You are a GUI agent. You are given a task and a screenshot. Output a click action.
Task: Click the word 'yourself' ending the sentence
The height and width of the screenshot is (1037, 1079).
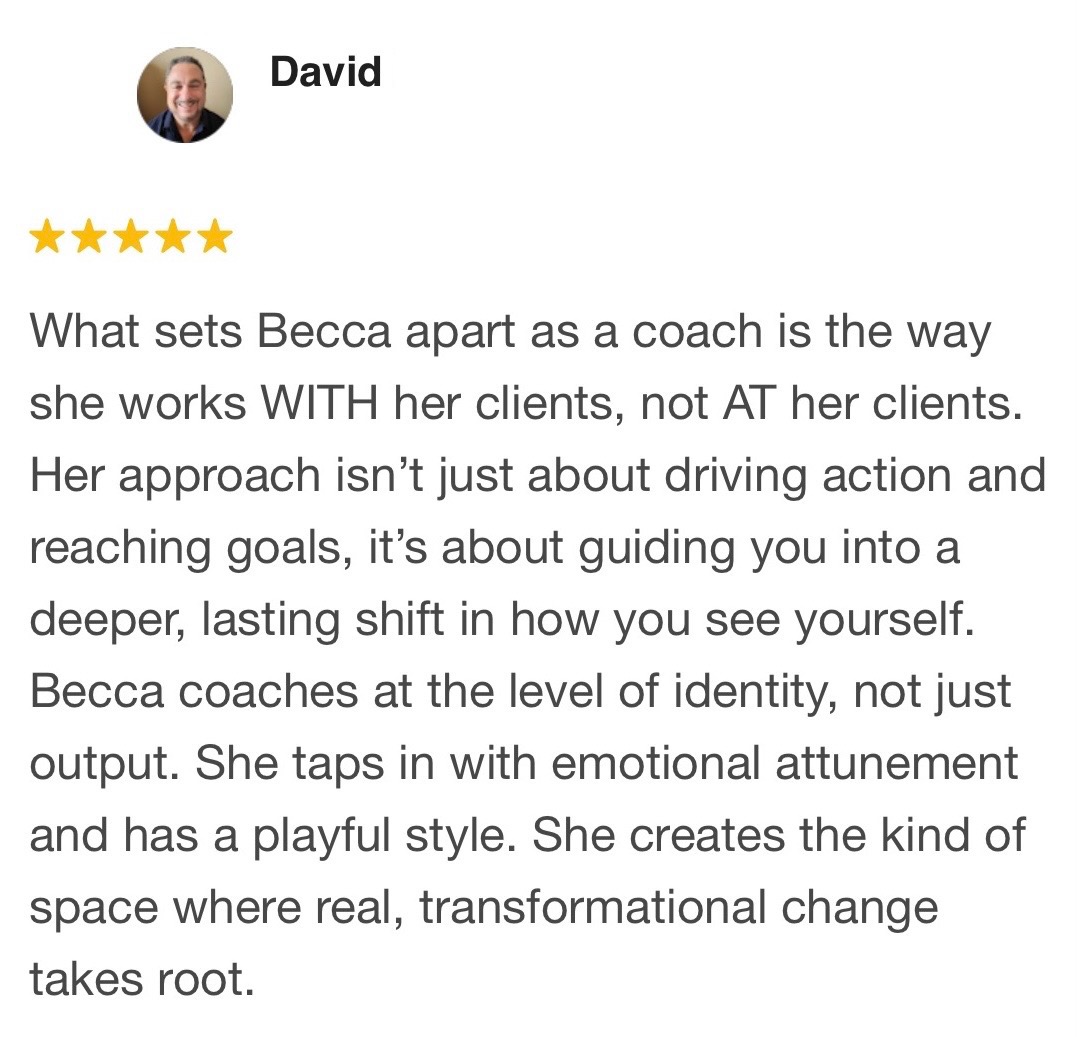(884, 621)
